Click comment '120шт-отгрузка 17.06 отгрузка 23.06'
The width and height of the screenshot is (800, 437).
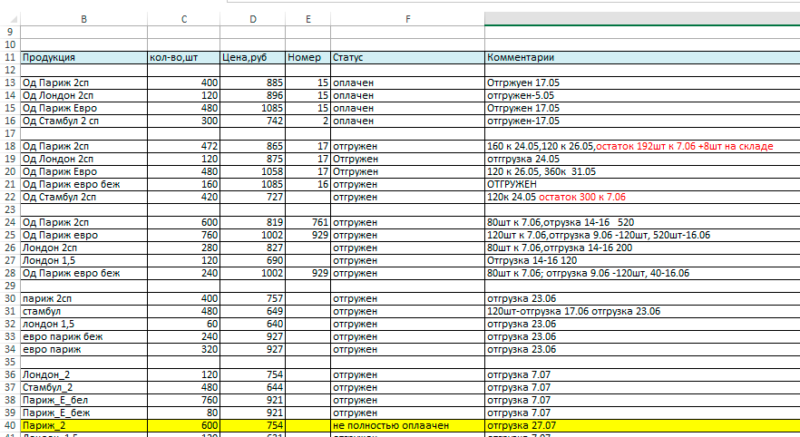pyautogui.click(x=642, y=312)
